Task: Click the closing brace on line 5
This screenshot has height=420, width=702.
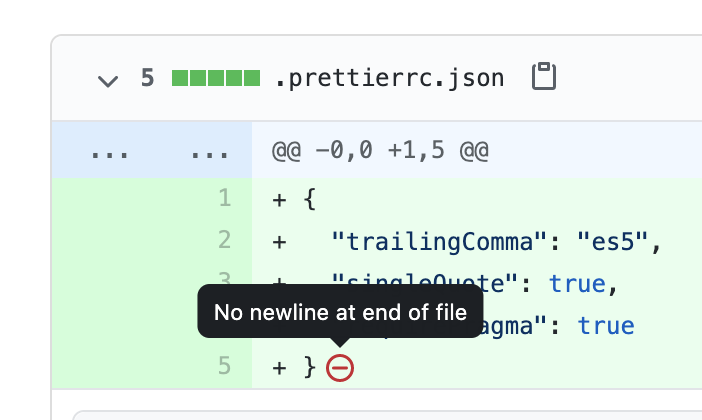Action: [x=309, y=367]
